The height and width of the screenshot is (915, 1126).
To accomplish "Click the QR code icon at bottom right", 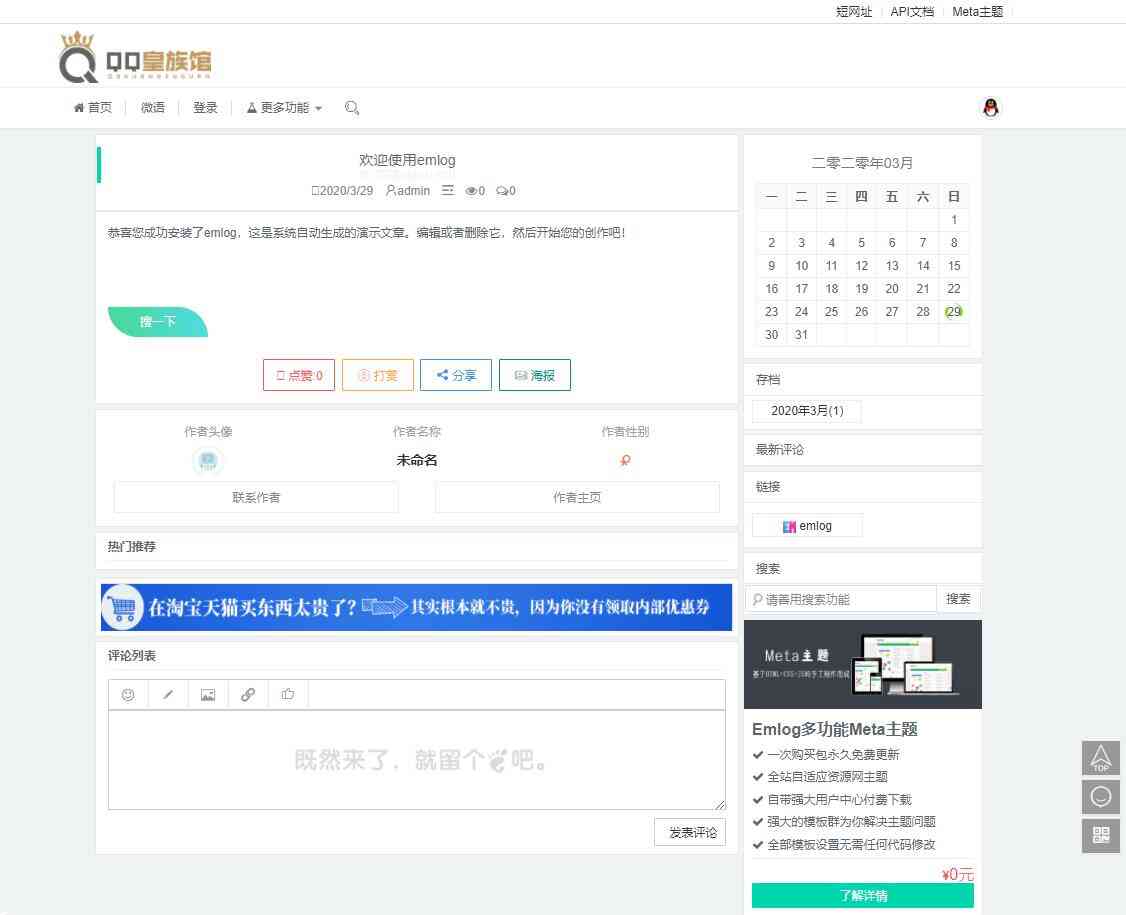I will pyautogui.click(x=1101, y=835).
